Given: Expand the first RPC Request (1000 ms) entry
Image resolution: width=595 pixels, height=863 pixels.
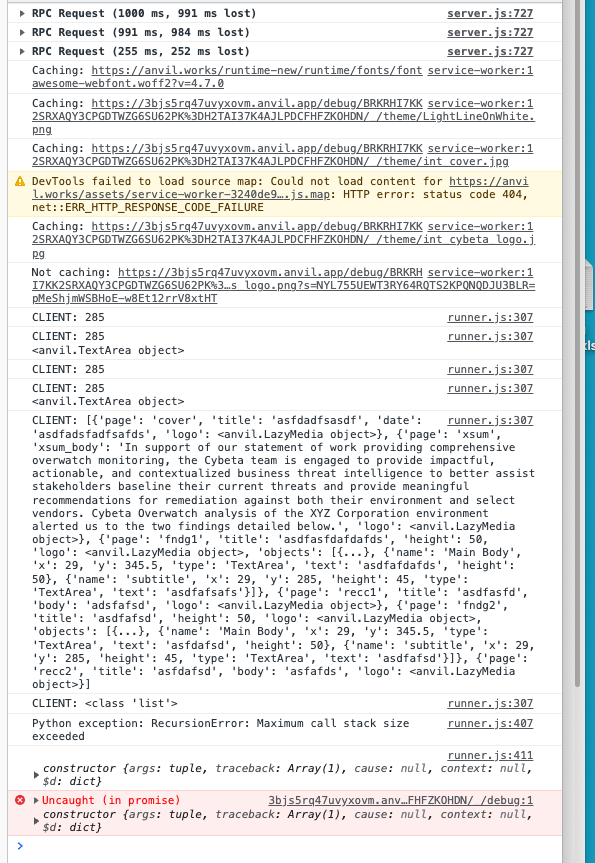Looking at the screenshot, I should (22, 13).
